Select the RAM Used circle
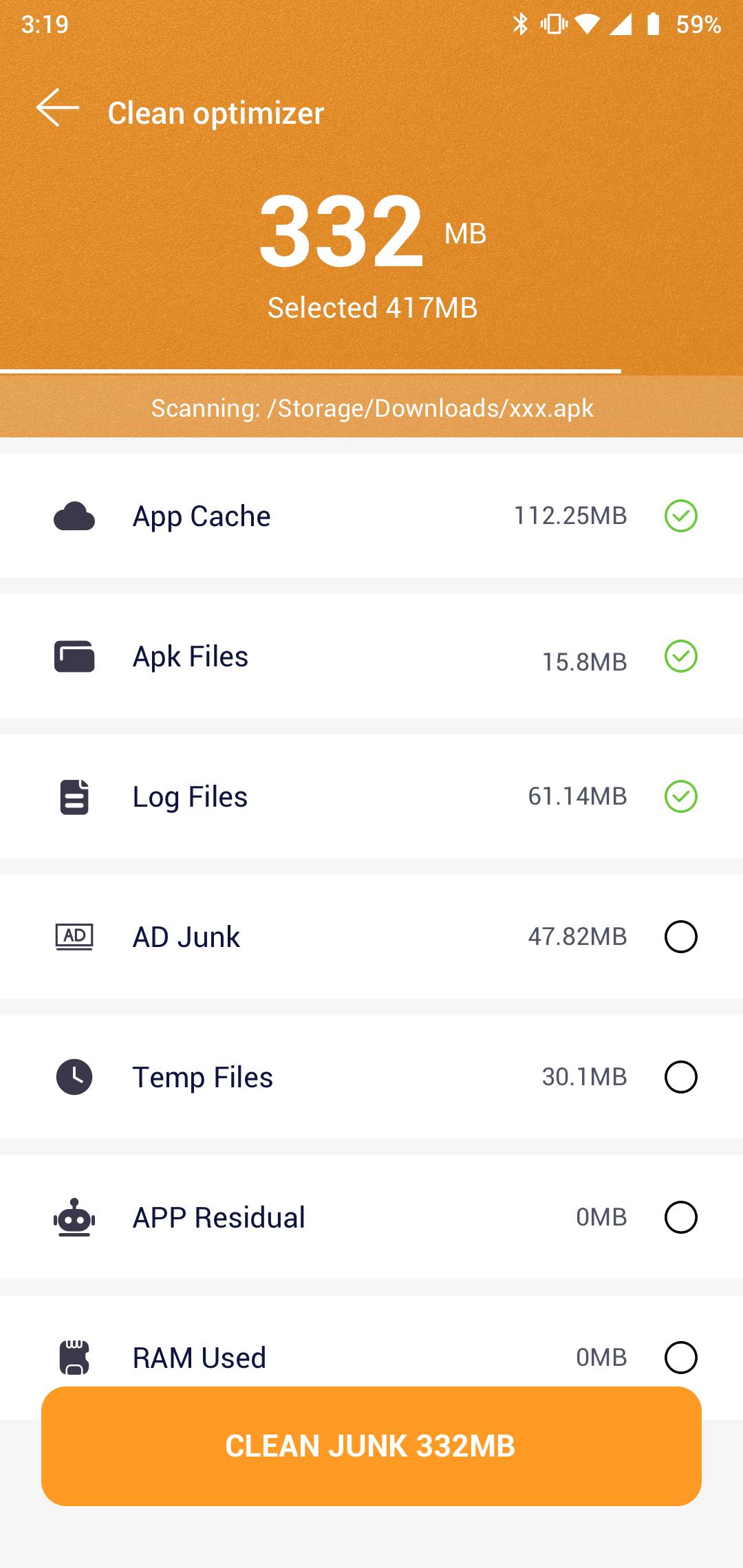 (x=681, y=1358)
